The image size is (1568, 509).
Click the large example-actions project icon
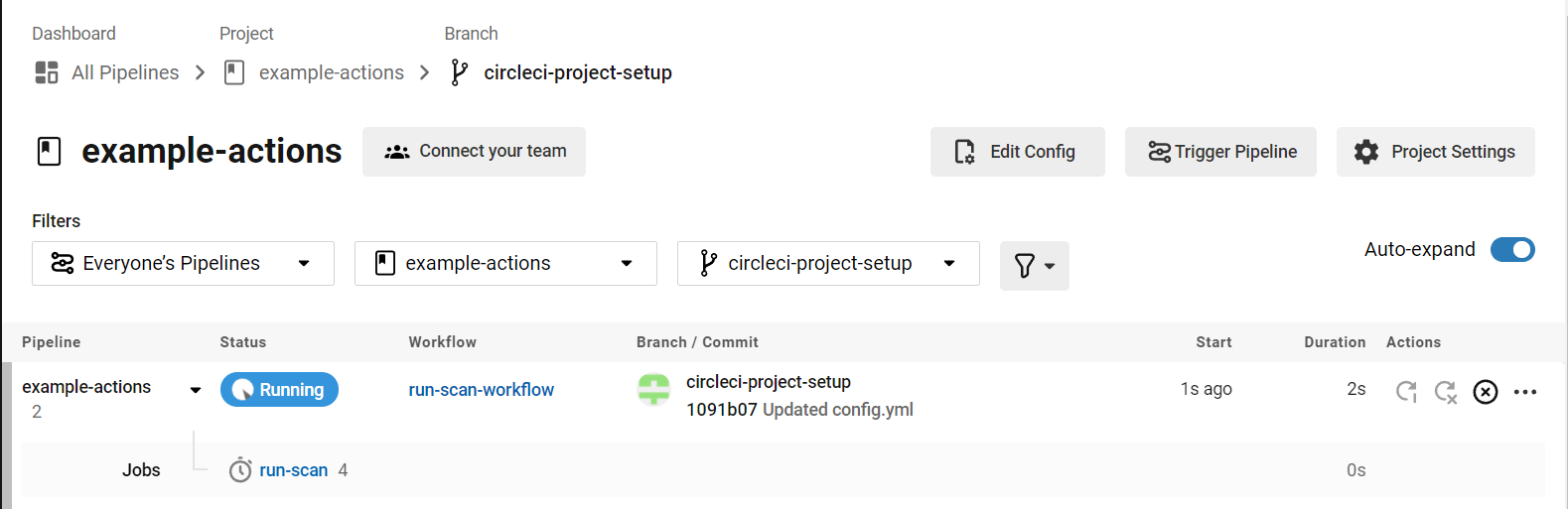point(49,152)
